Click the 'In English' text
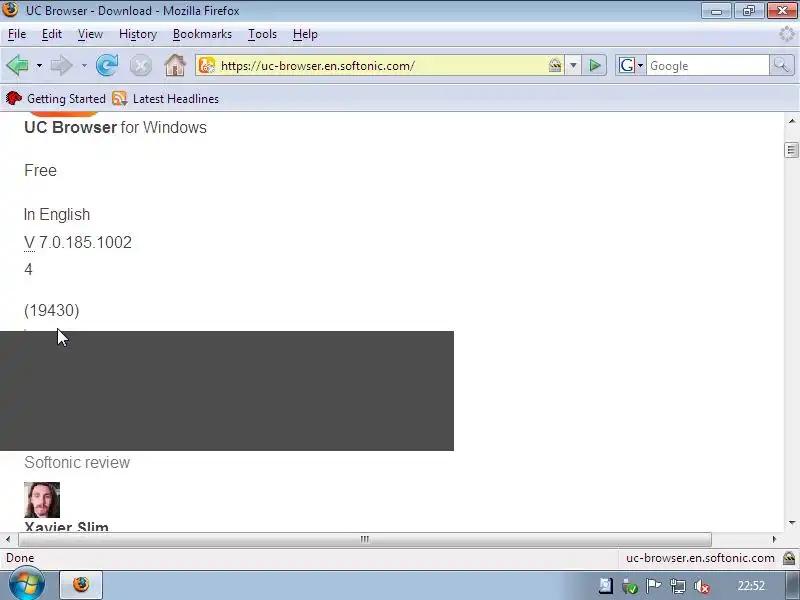The image size is (800, 600). (x=57, y=214)
